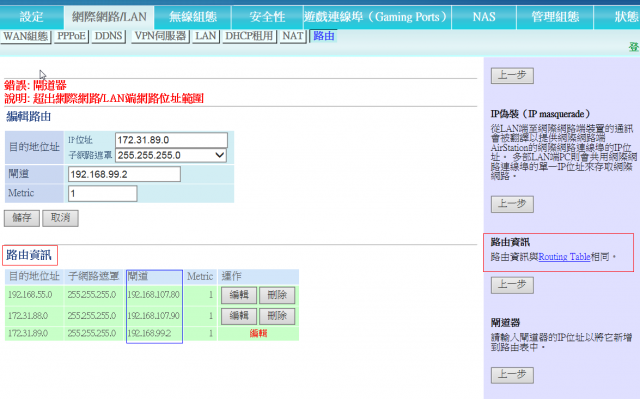Edit the 192.168.55.0 route row
The image size is (640, 399).
point(239,295)
